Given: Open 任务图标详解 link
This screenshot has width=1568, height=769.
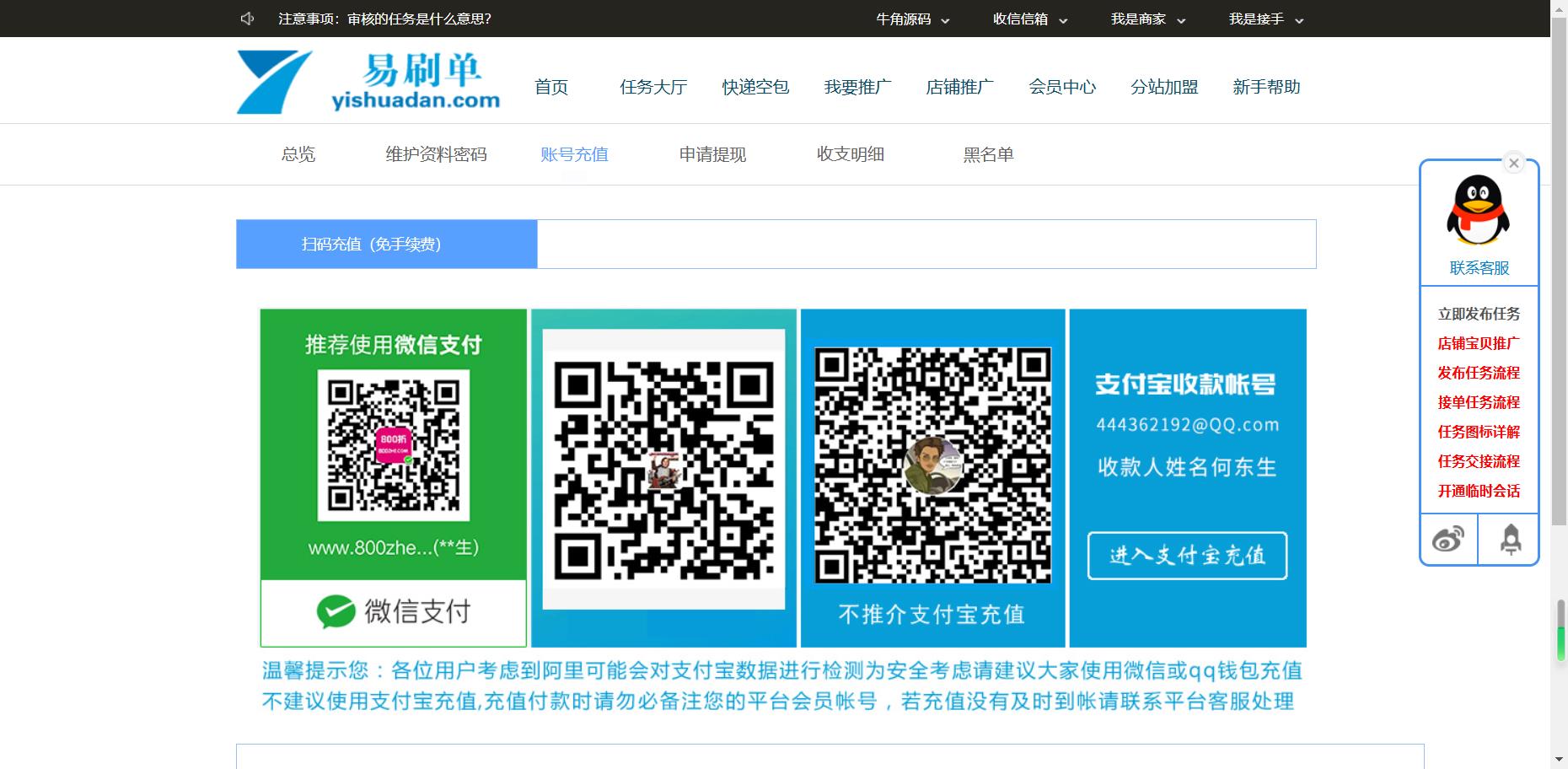Looking at the screenshot, I should pos(1479,432).
